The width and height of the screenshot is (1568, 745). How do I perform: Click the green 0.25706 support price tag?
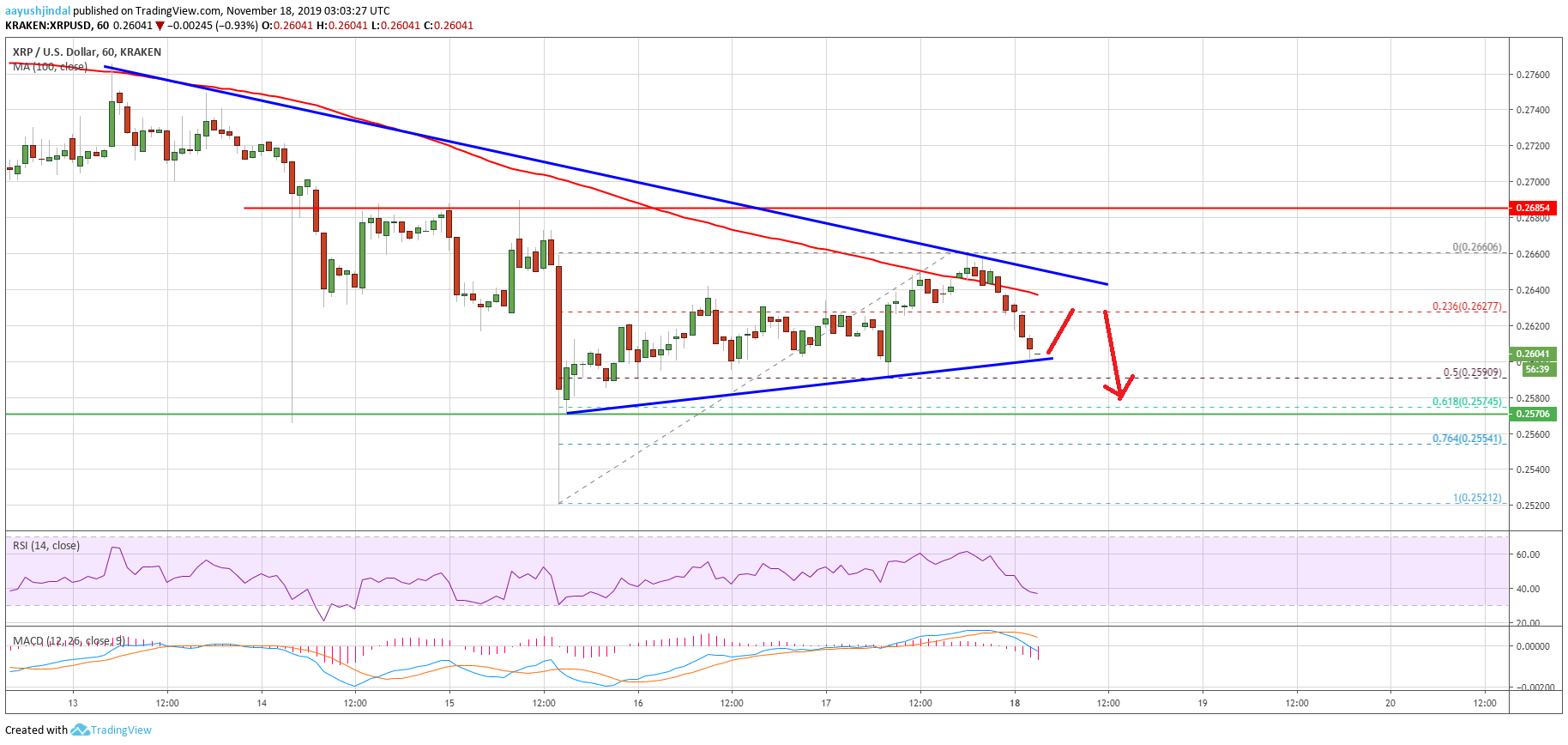point(1532,414)
